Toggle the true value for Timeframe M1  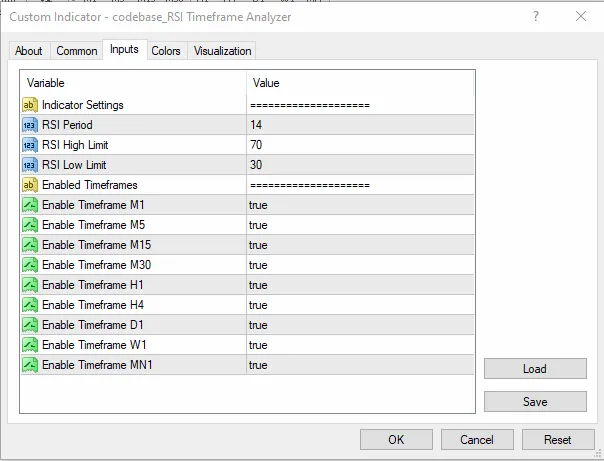(258, 205)
